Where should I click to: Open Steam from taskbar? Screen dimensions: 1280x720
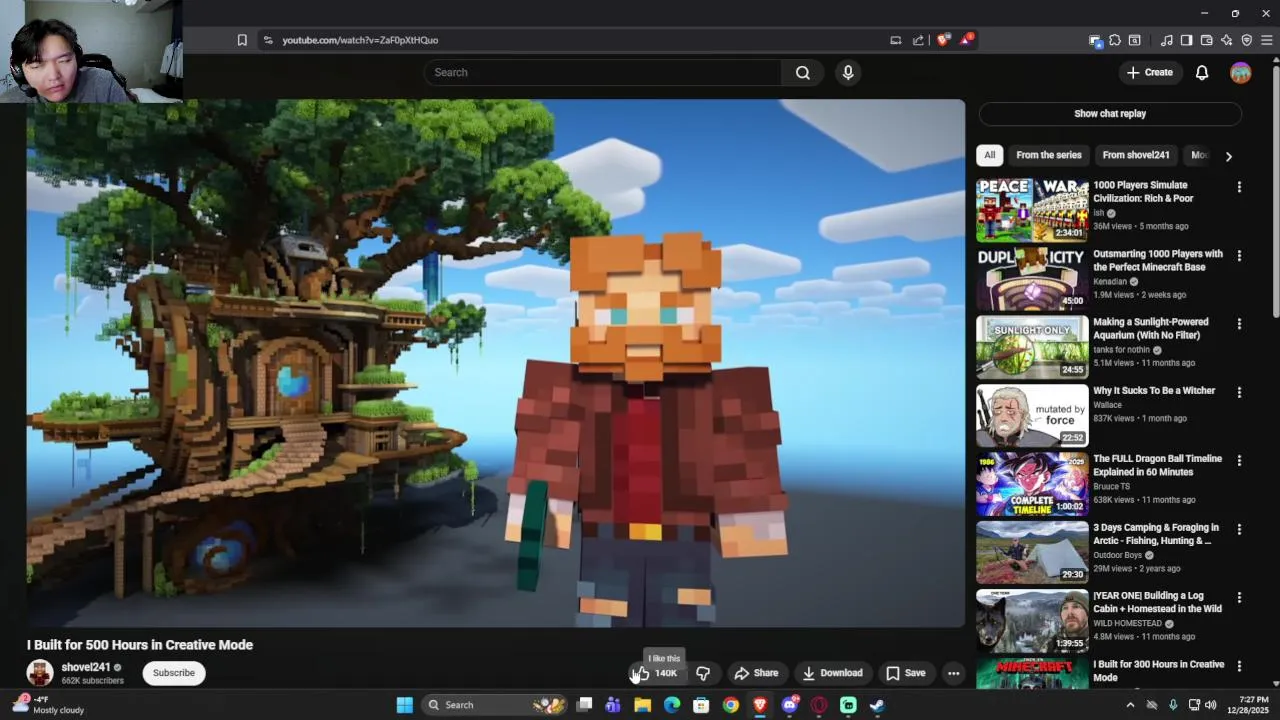[877, 705]
